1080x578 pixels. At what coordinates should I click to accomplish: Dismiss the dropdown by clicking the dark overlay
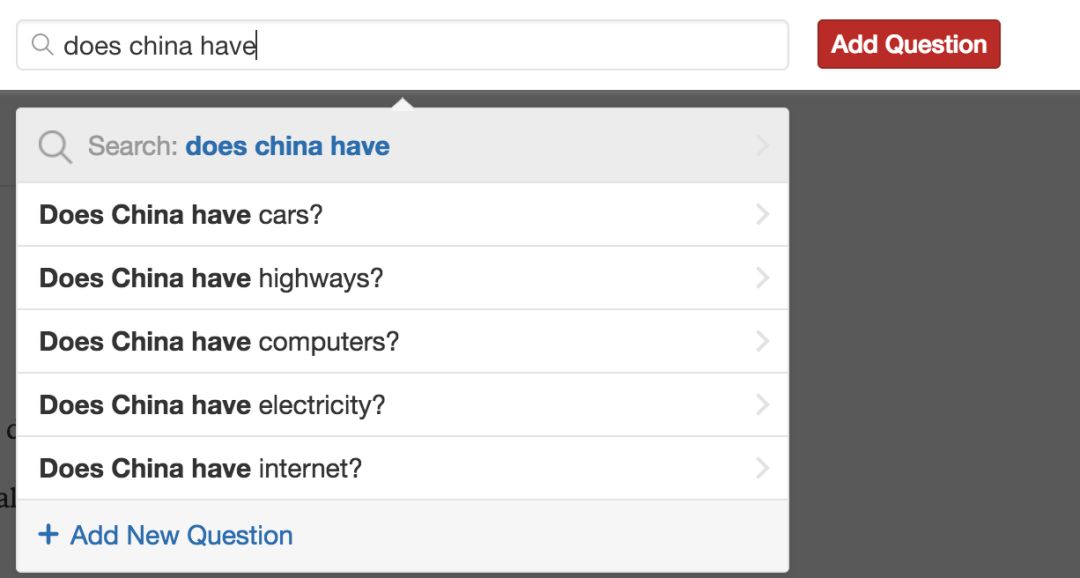(930, 330)
